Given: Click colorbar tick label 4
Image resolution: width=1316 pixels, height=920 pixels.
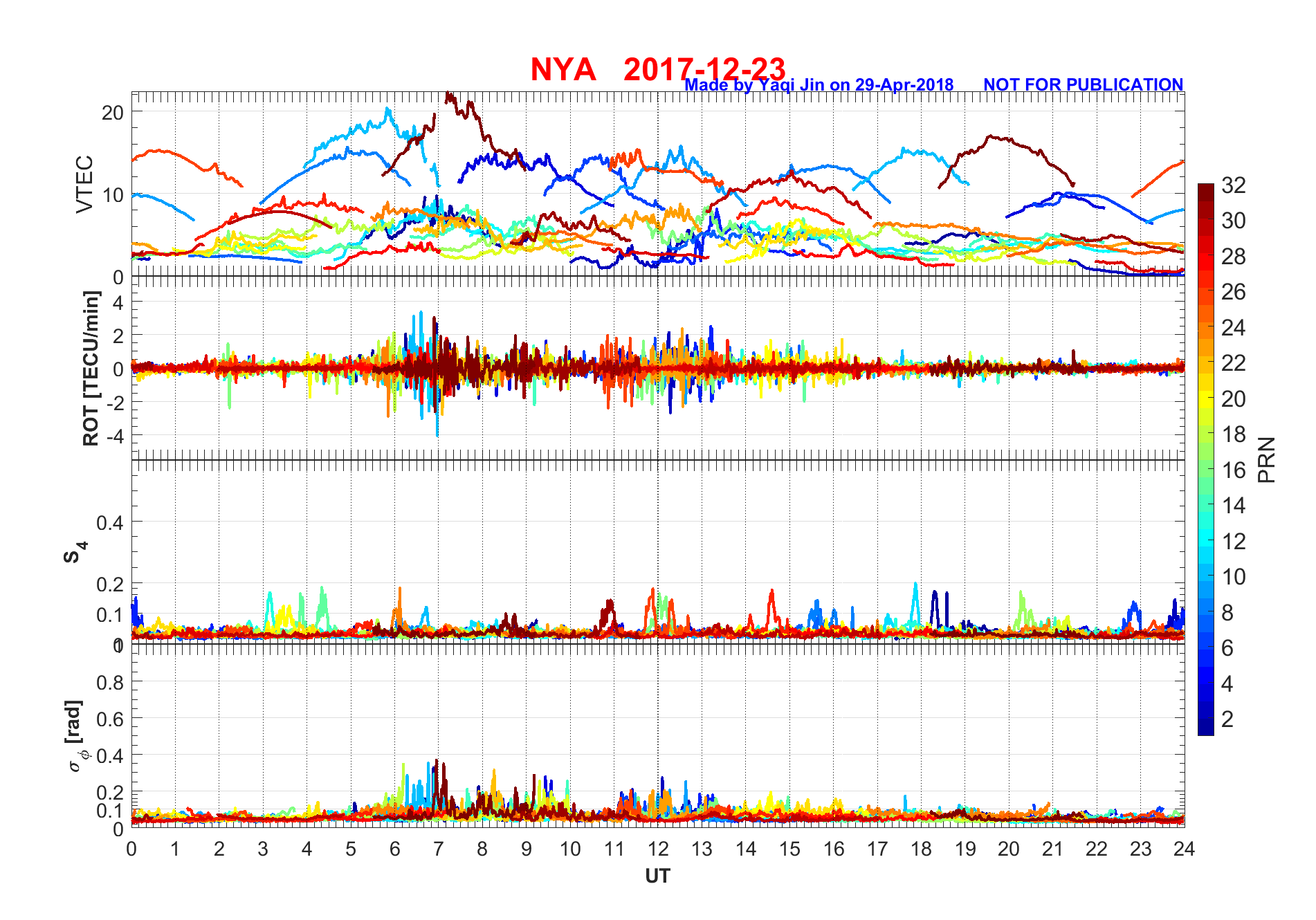Looking at the screenshot, I should pos(1227,683).
